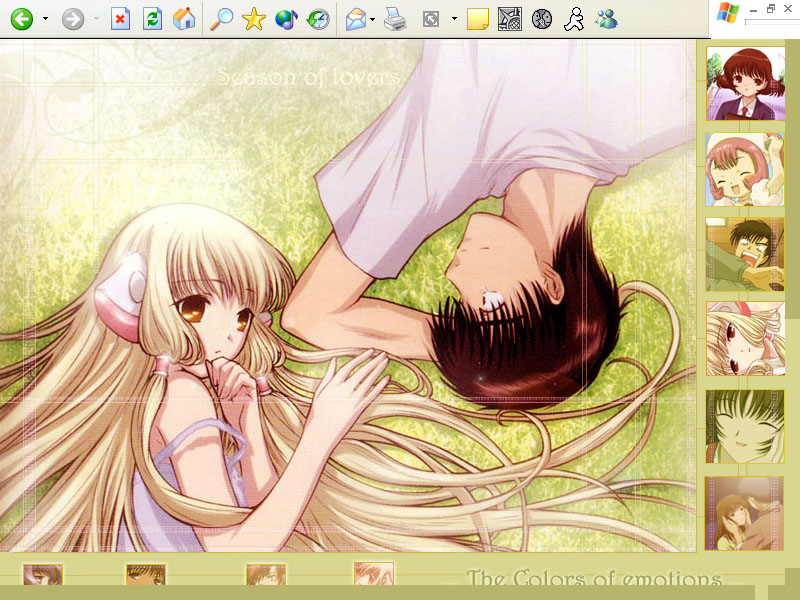
Task: Click the grey square arrow toolbar icon
Action: point(431,19)
